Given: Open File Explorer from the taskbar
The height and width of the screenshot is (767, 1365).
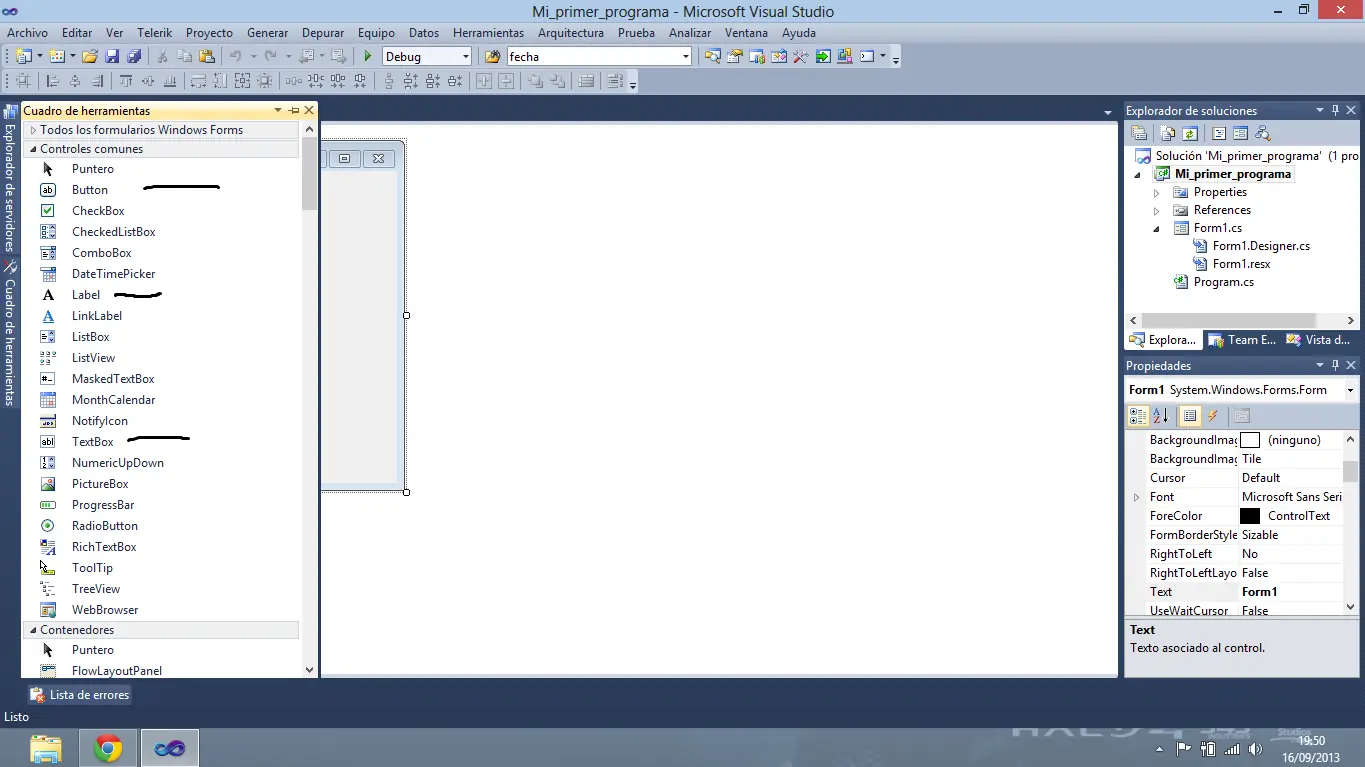Looking at the screenshot, I should point(46,748).
